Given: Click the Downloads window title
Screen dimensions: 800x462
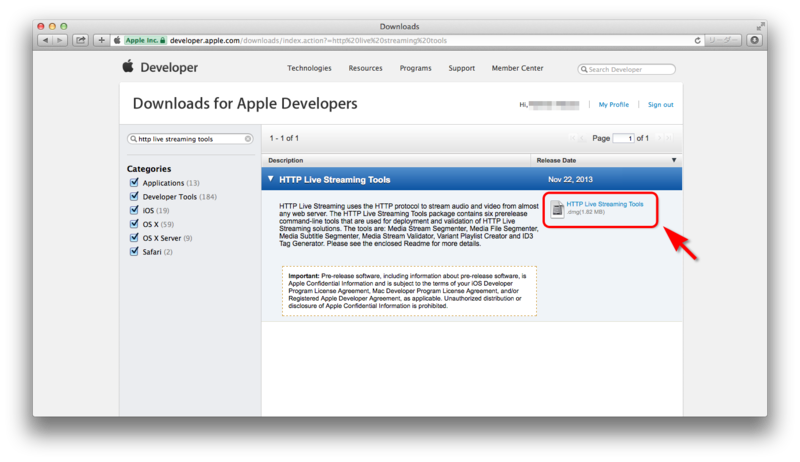Looking at the screenshot, I should click(x=399, y=27).
